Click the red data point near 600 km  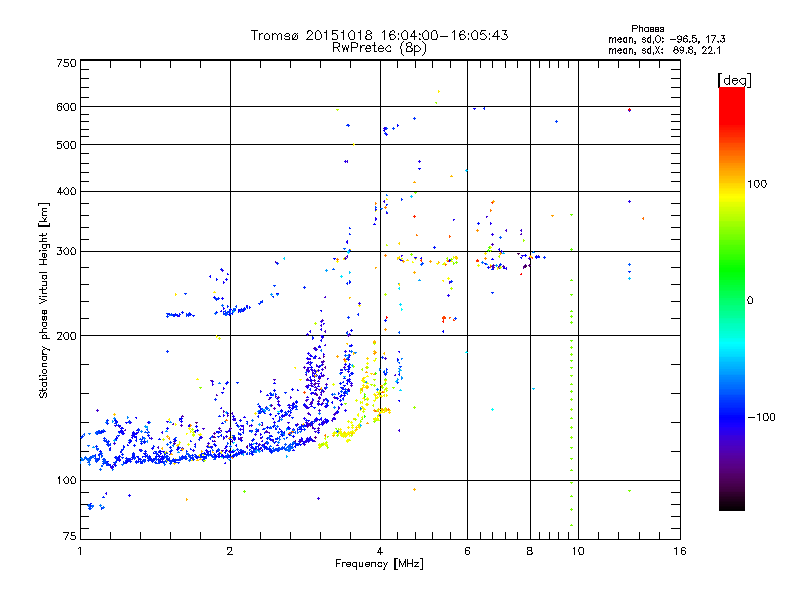[630, 110]
